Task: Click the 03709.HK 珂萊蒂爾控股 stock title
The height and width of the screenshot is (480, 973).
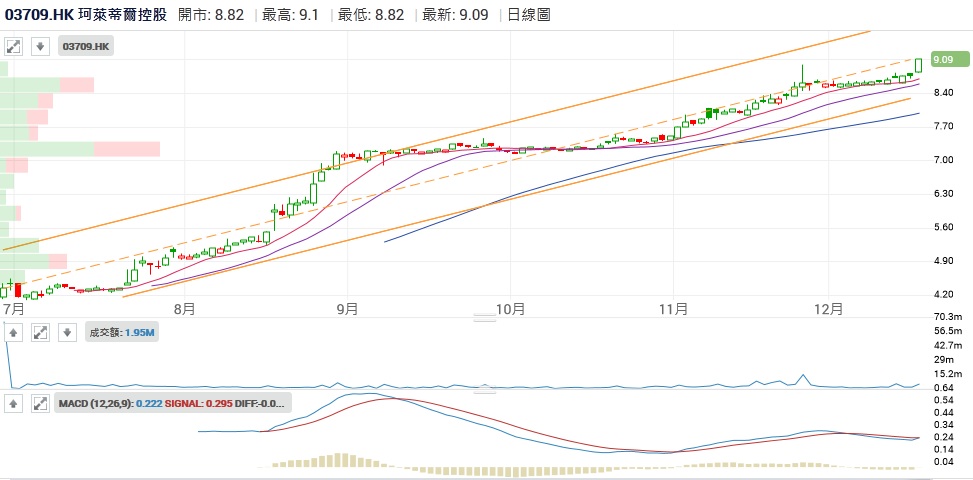Action: coord(85,15)
